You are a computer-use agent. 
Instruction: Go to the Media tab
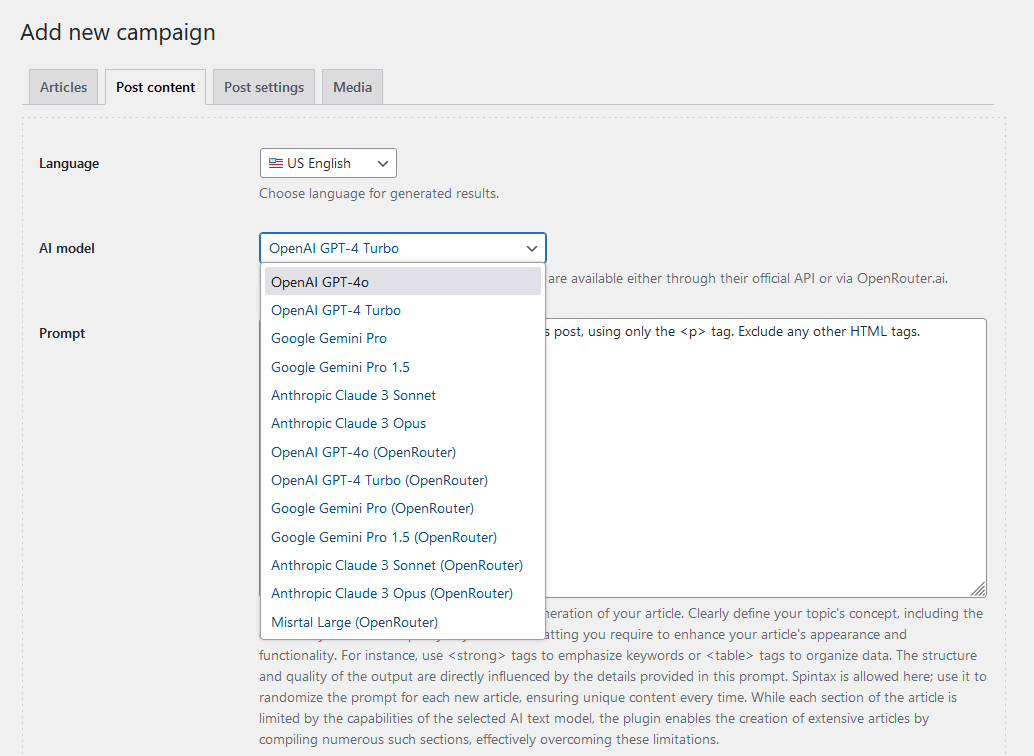(352, 87)
